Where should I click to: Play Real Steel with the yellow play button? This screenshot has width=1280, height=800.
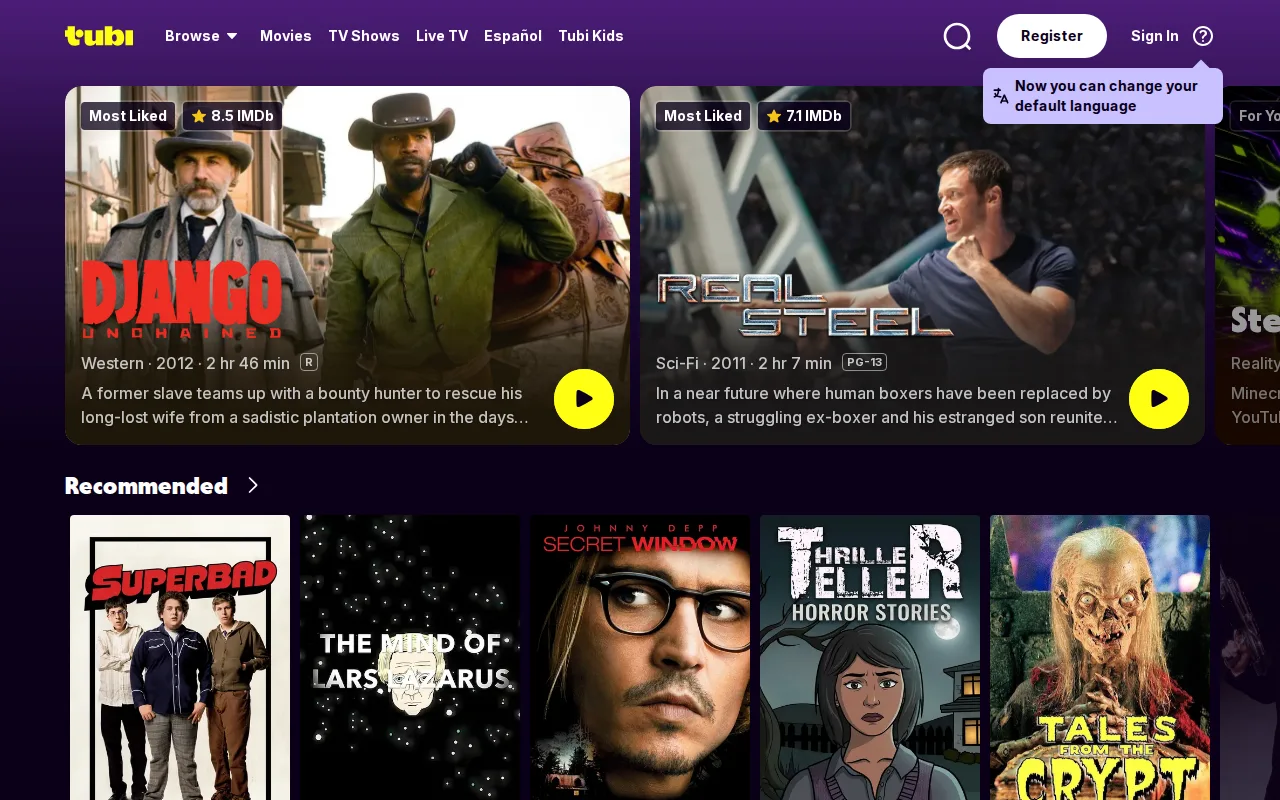point(1159,399)
